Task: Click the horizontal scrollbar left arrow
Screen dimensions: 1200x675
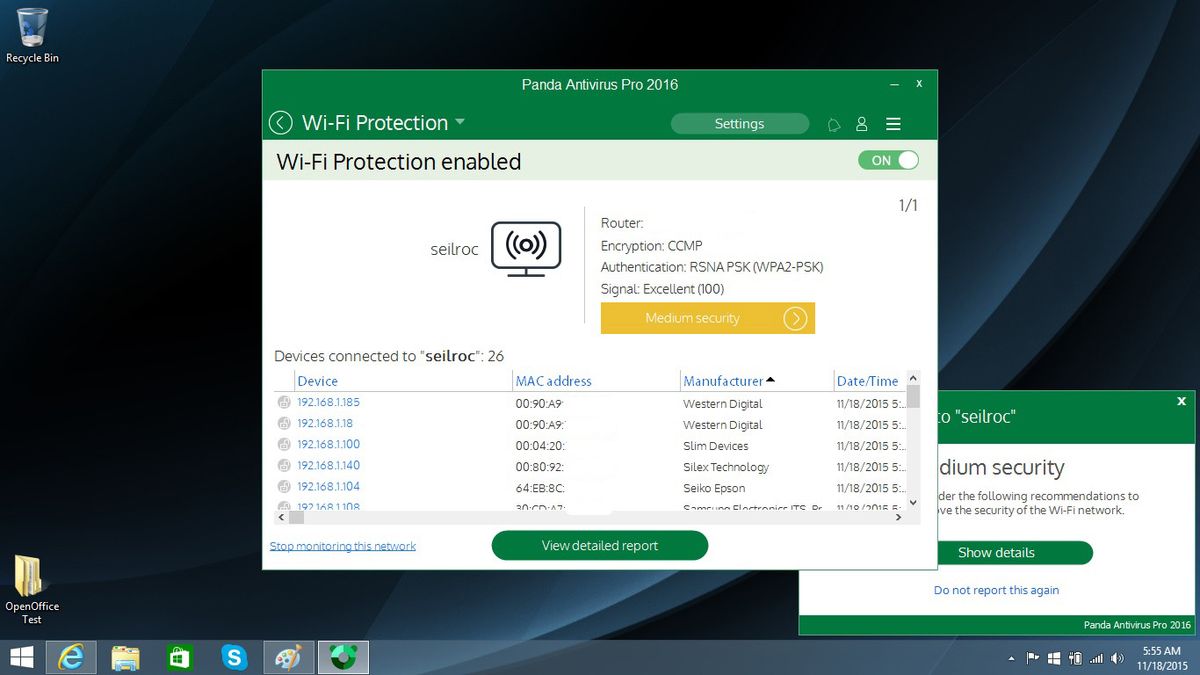Action: point(281,517)
